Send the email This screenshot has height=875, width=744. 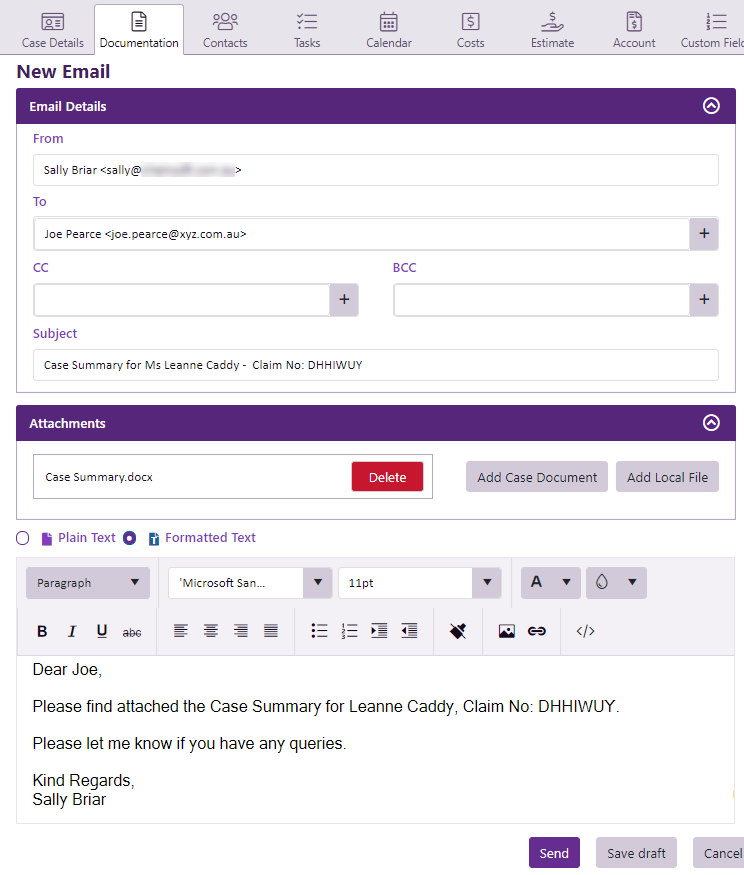point(554,853)
